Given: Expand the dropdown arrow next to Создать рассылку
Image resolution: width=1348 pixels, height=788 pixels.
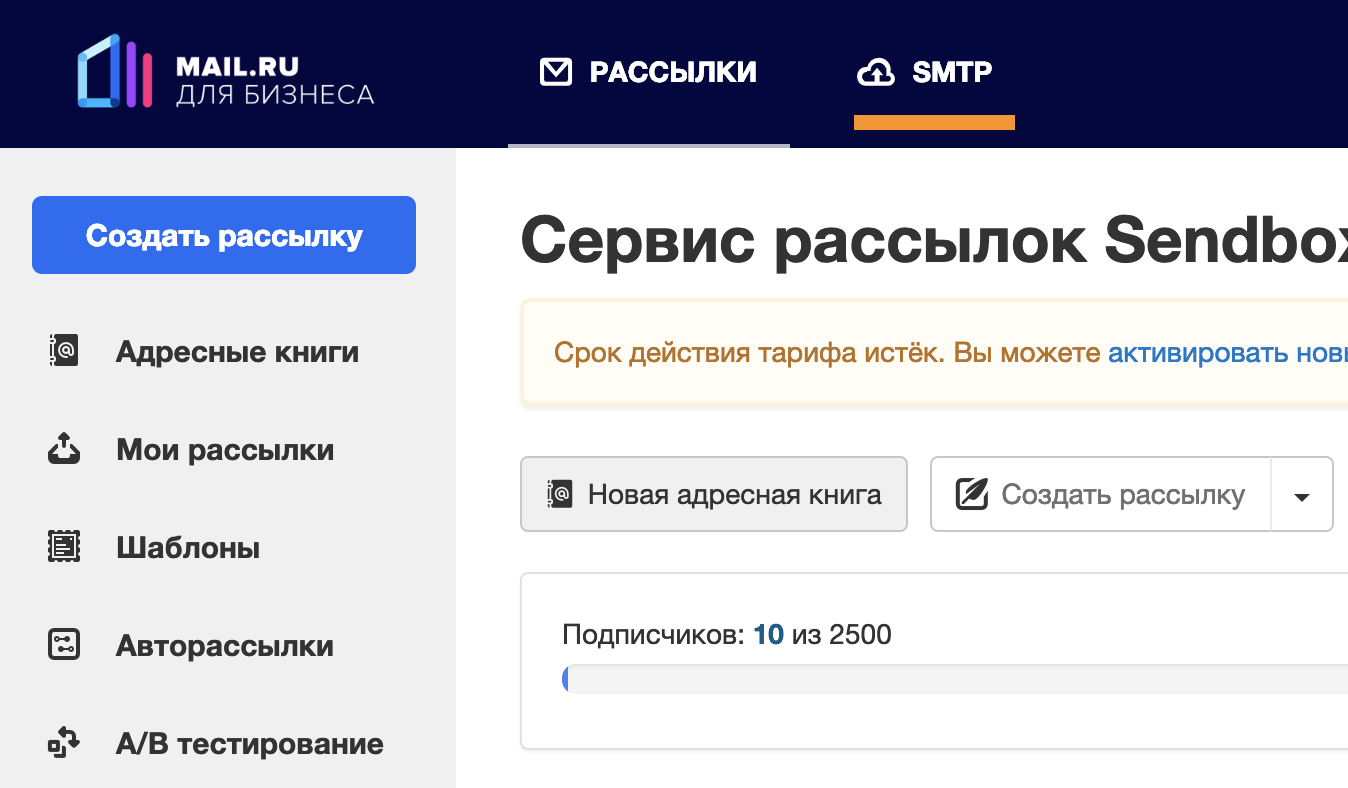Looking at the screenshot, I should click(1302, 495).
